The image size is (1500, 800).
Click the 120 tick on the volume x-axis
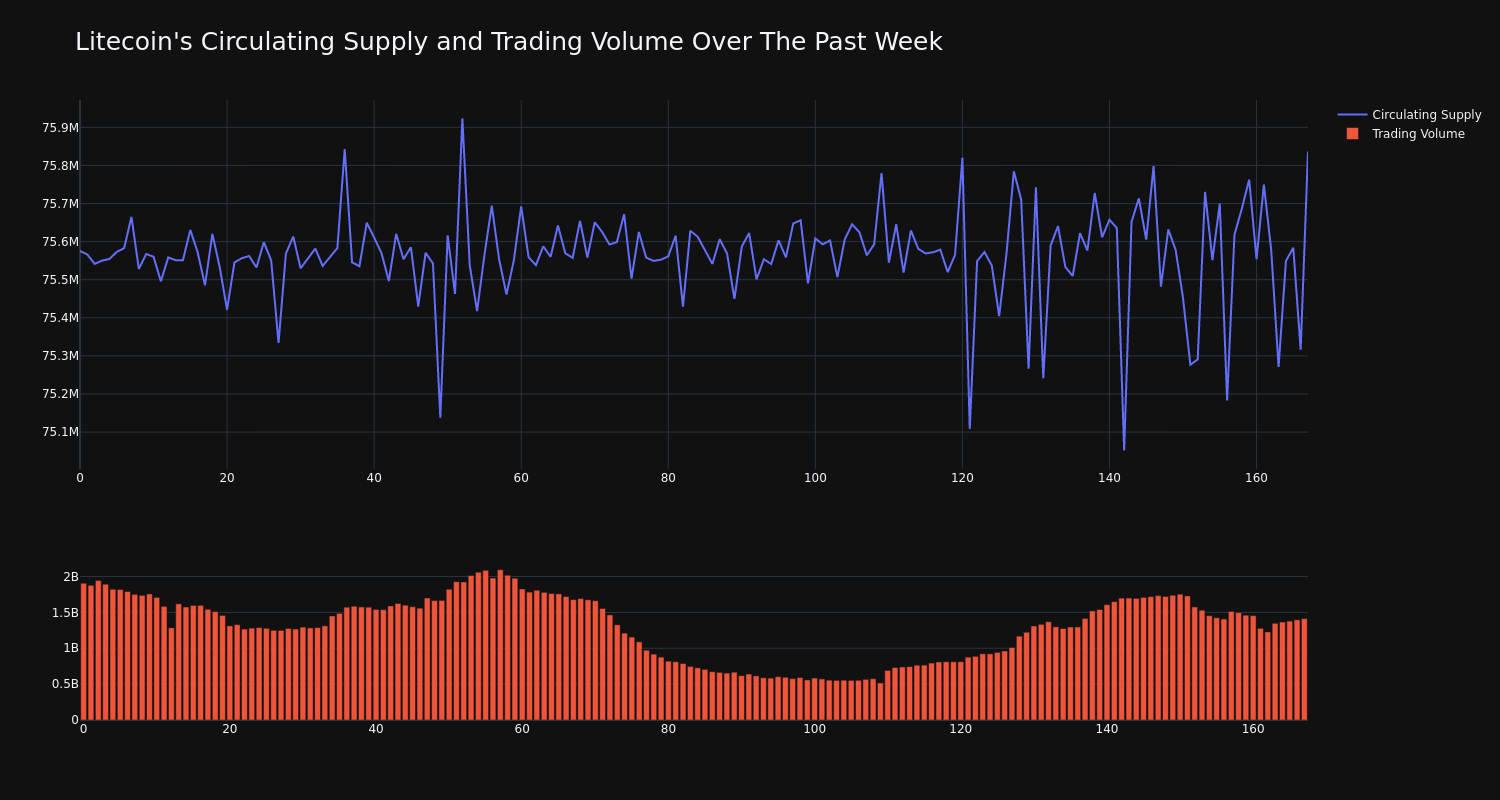point(961,729)
